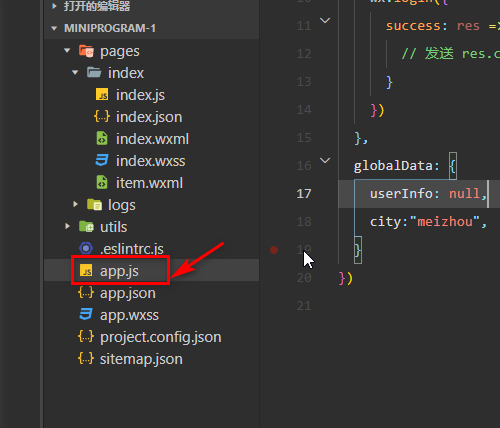The image size is (500, 428).
Task: Fold the code block at line 11
Action: pyautogui.click(x=325, y=21)
